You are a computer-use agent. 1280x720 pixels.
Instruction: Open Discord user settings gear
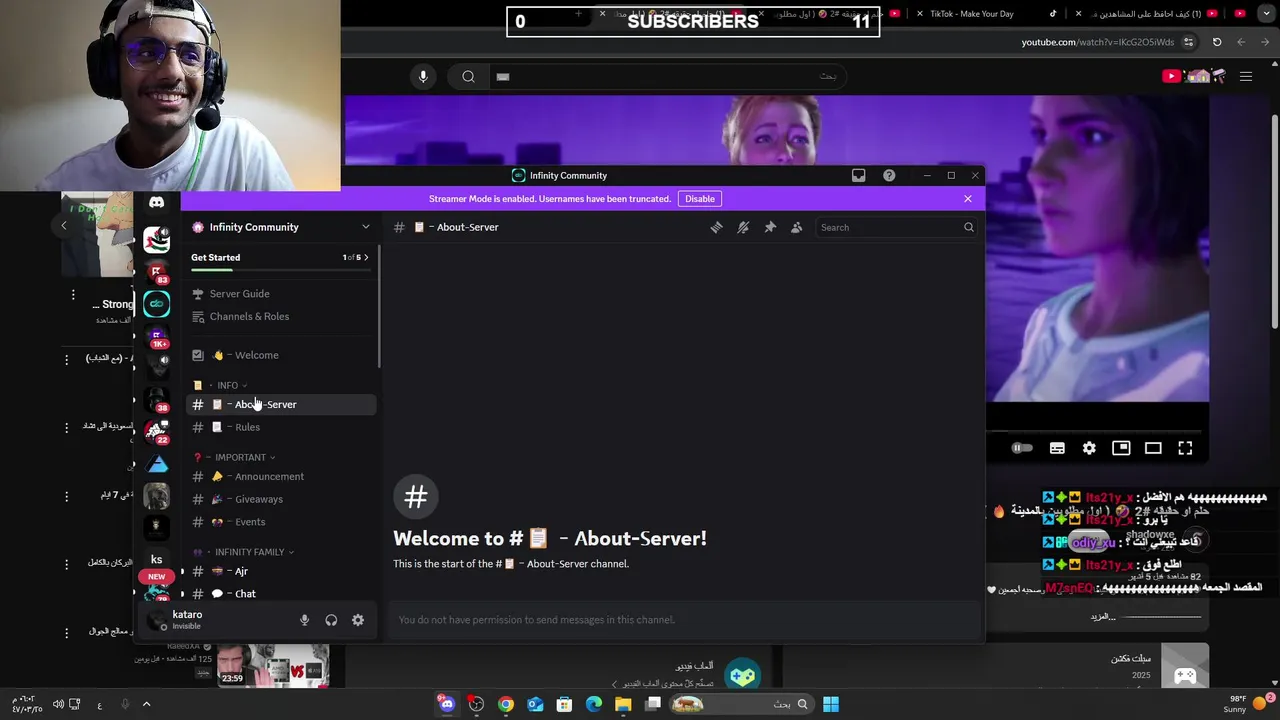[358, 620]
